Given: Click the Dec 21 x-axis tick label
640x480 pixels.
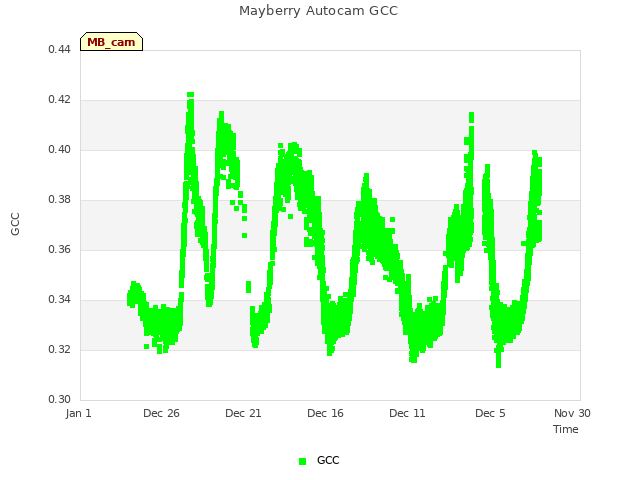Looking at the screenshot, I should tap(243, 413).
